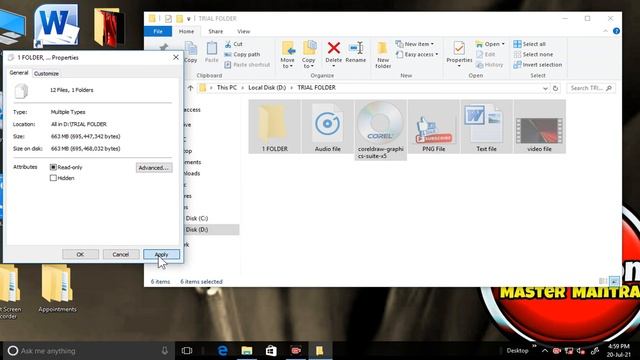
Task: Click the Copy icon in the ribbon
Action: point(191,52)
